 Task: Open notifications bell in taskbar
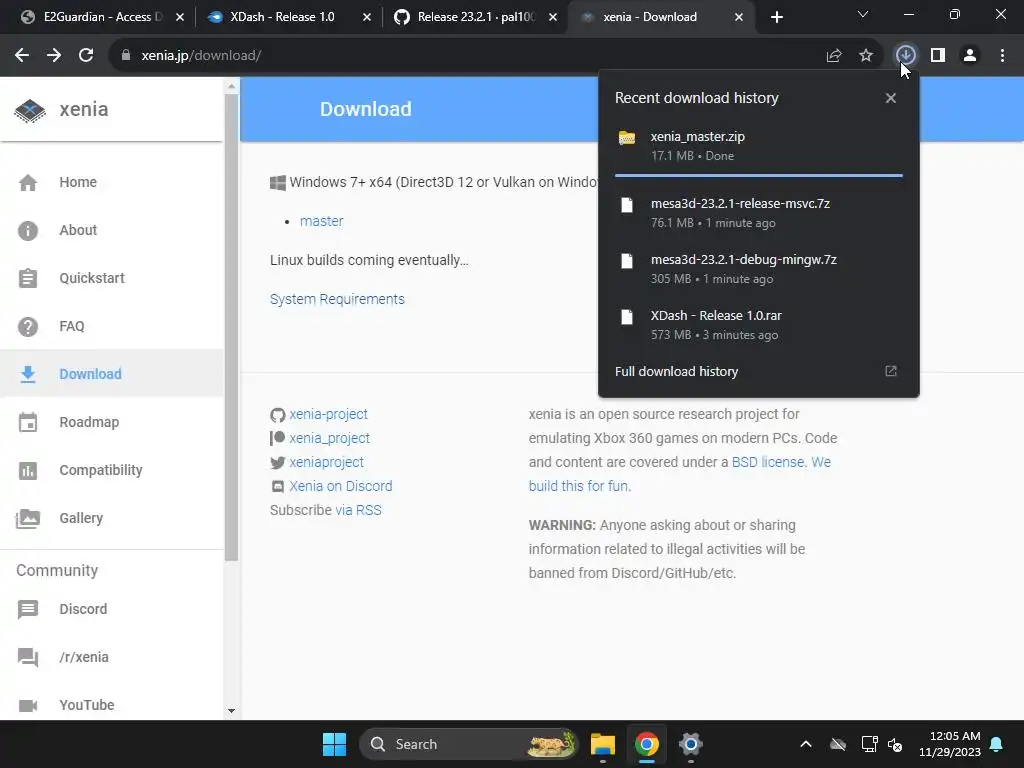[997, 744]
